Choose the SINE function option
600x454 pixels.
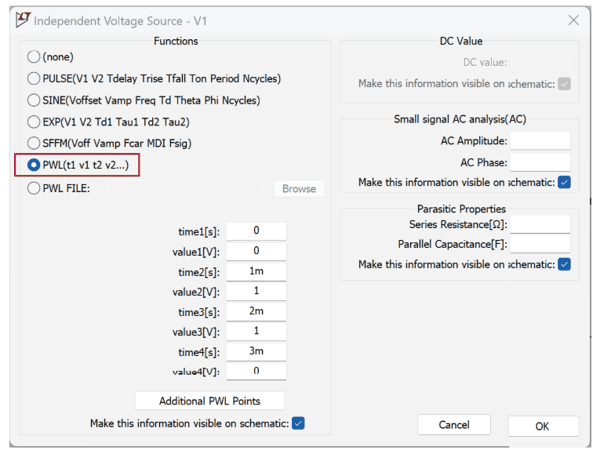[34, 101]
